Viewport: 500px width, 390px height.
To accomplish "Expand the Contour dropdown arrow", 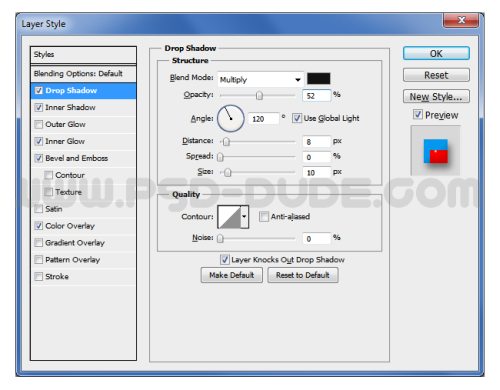I will [x=245, y=217].
